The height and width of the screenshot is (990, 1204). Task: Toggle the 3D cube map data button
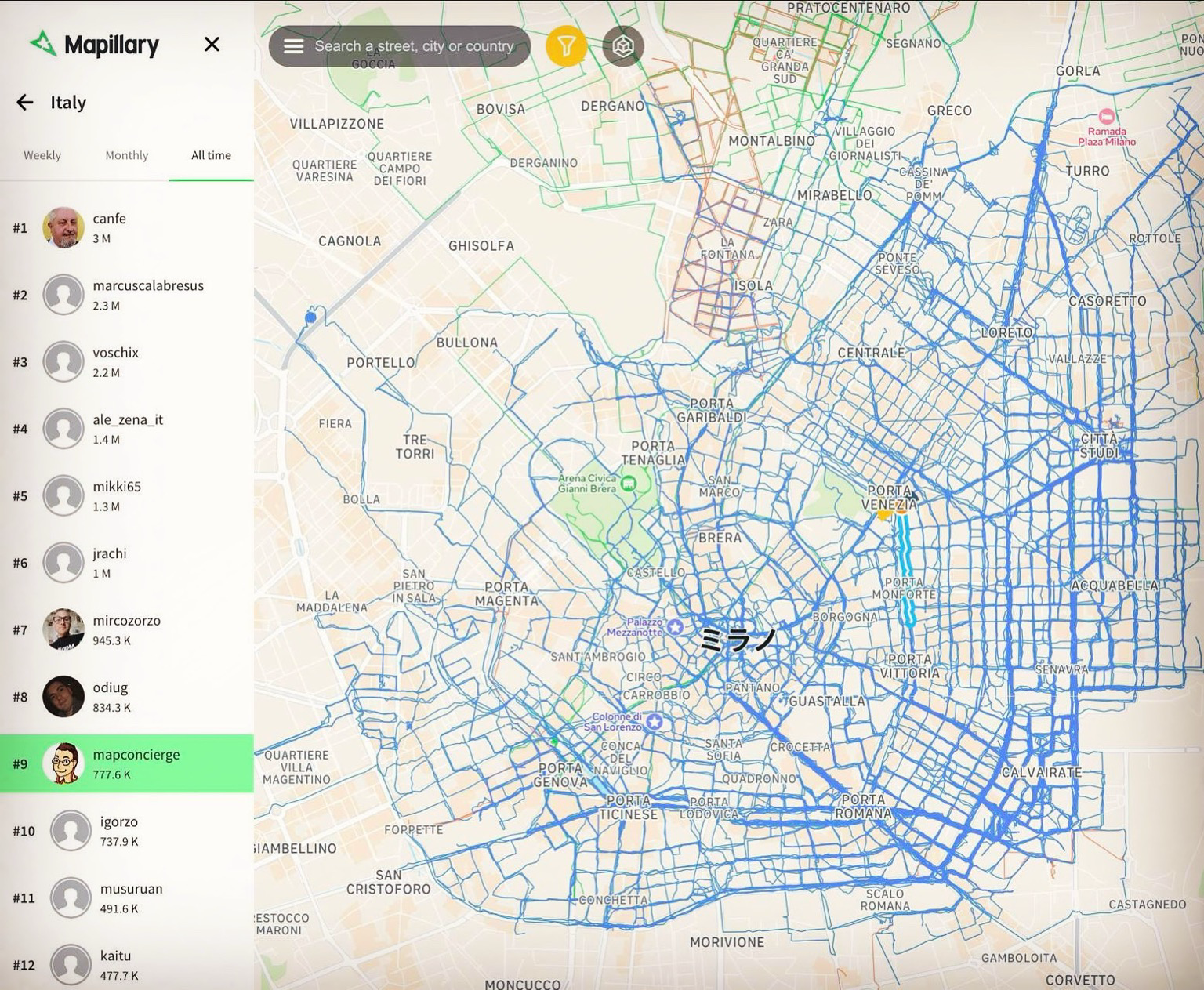[x=623, y=46]
